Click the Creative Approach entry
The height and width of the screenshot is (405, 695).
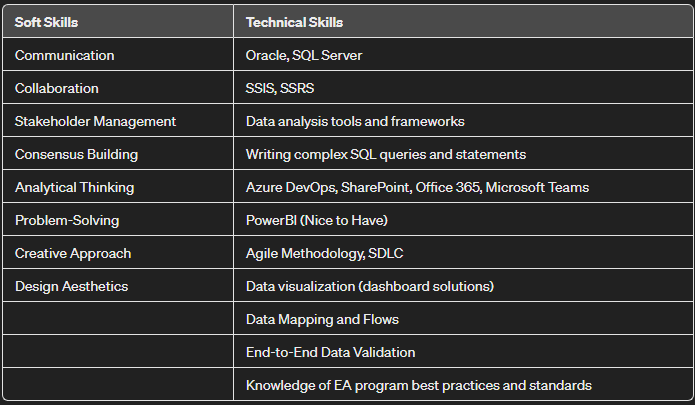pyautogui.click(x=118, y=253)
